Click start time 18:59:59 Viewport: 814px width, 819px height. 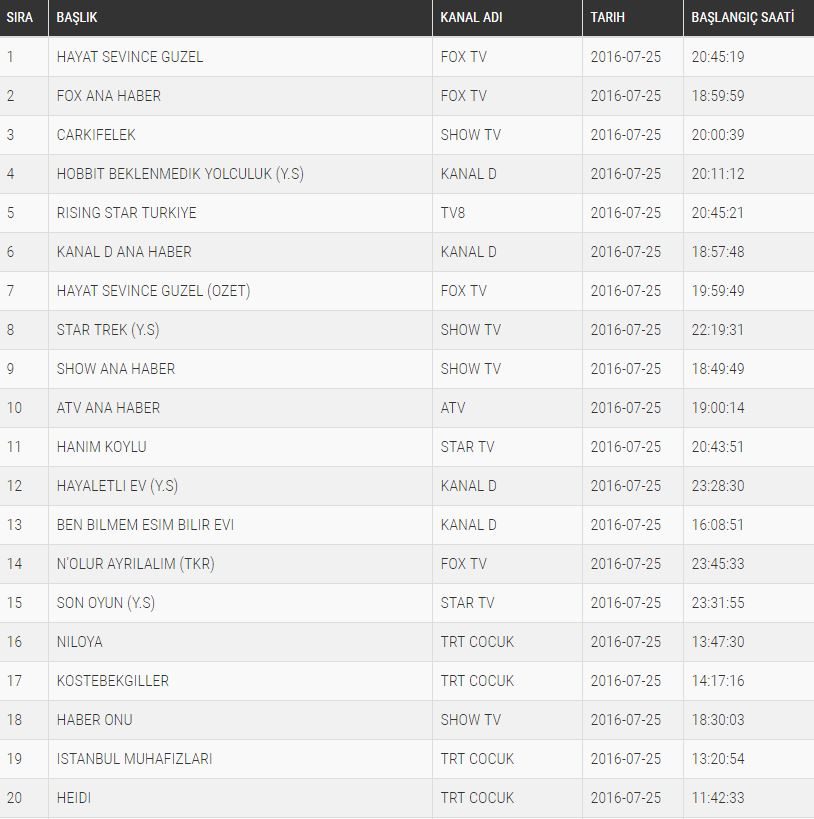[x=718, y=96]
